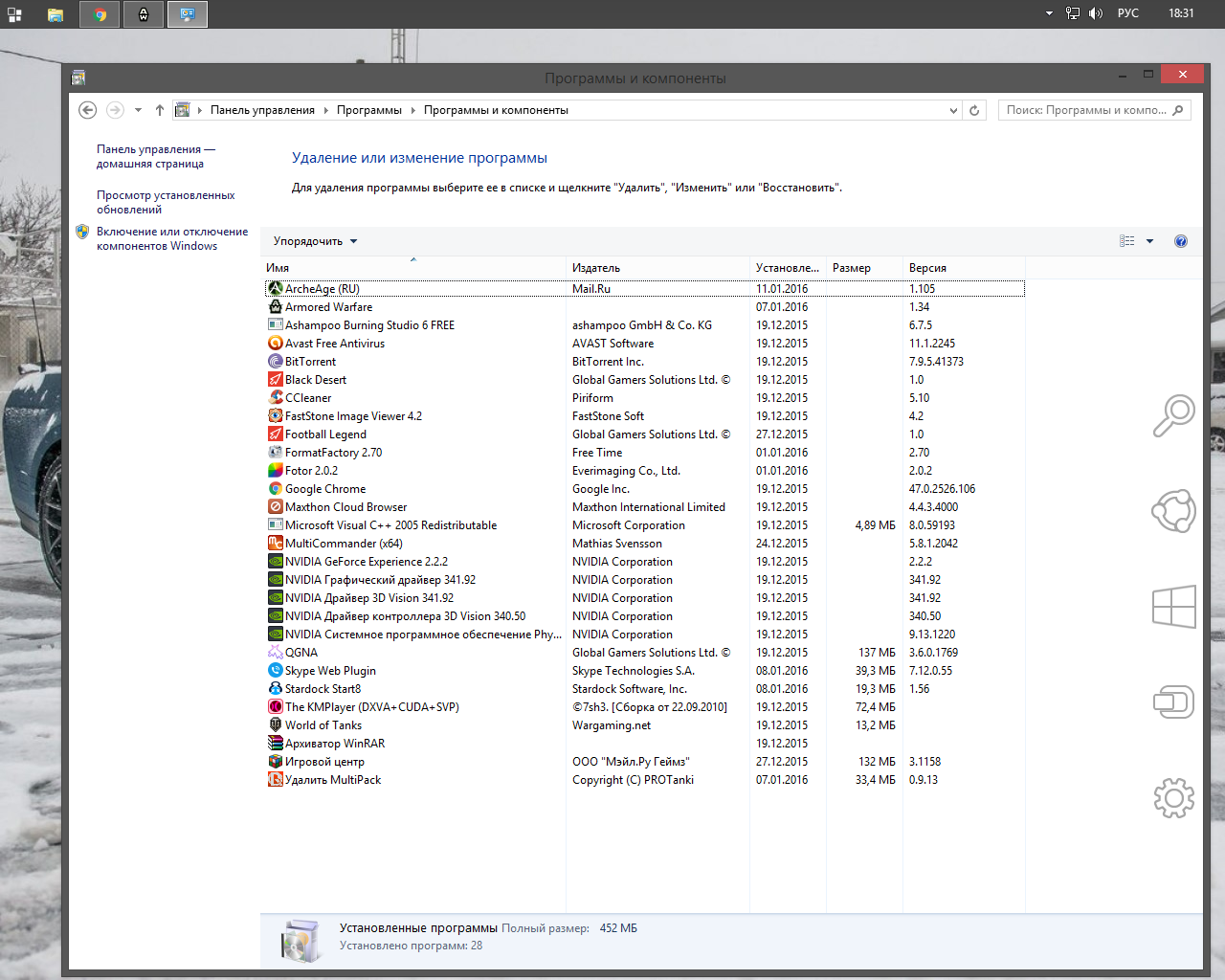Open Просмотр установленных обновлений link
Screen dimensions: 1225x980
point(165,202)
